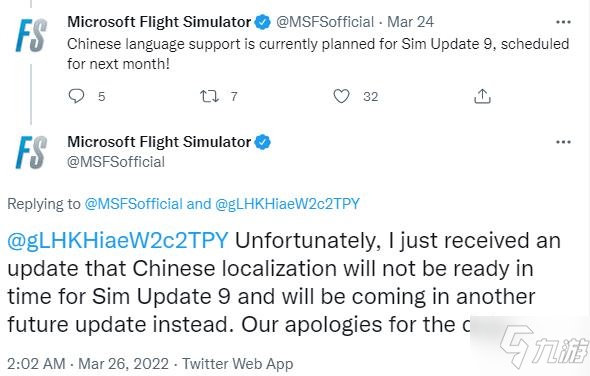Click the verified badge on second tweet
Viewport: 590px width, 376px height.
[x=263, y=142]
